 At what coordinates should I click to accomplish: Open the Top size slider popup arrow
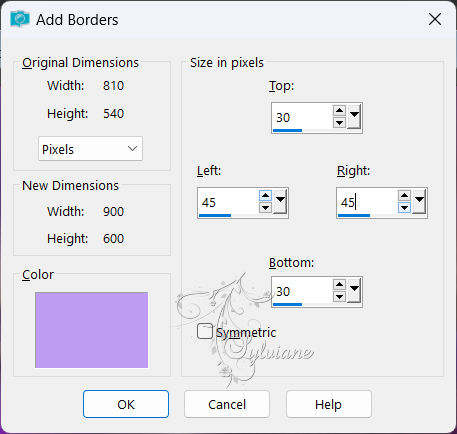click(354, 117)
